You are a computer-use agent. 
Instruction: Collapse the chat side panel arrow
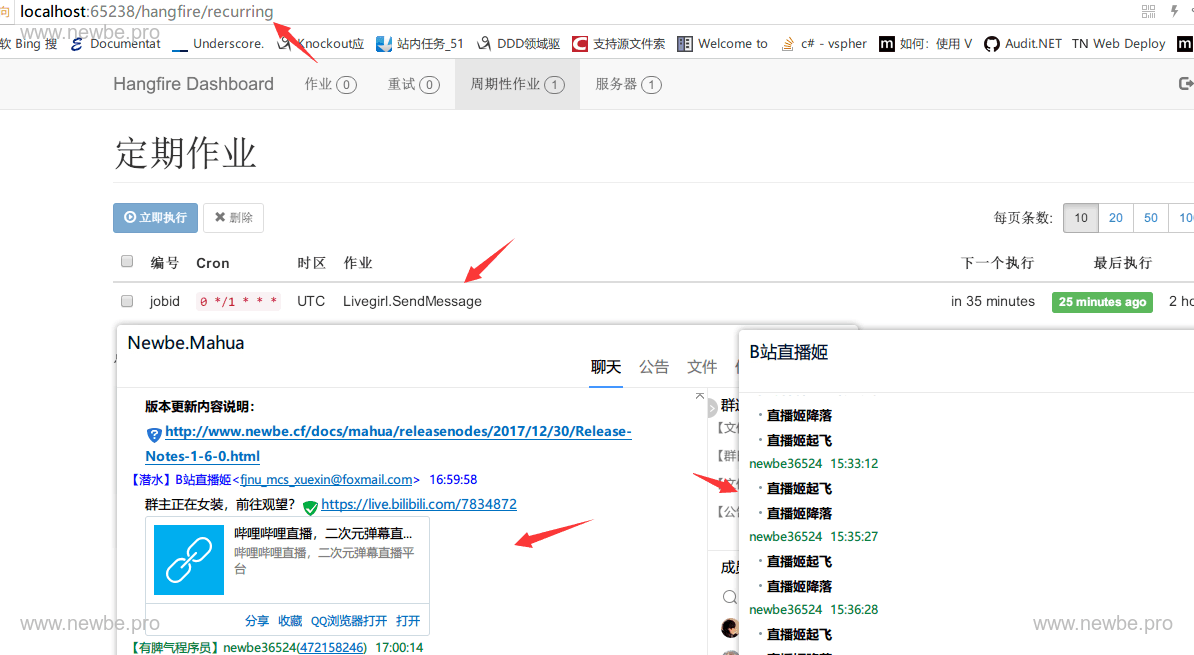712,408
